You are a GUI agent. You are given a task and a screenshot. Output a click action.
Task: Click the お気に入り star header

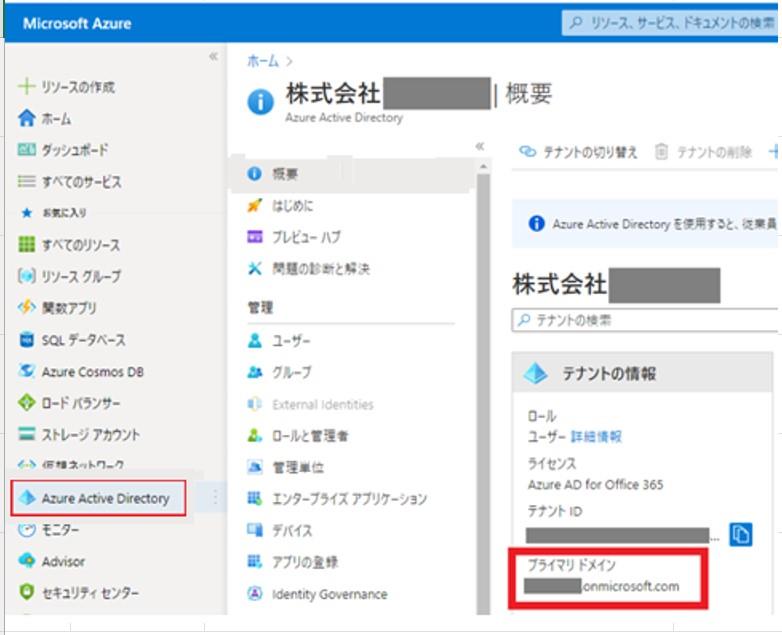point(53,213)
